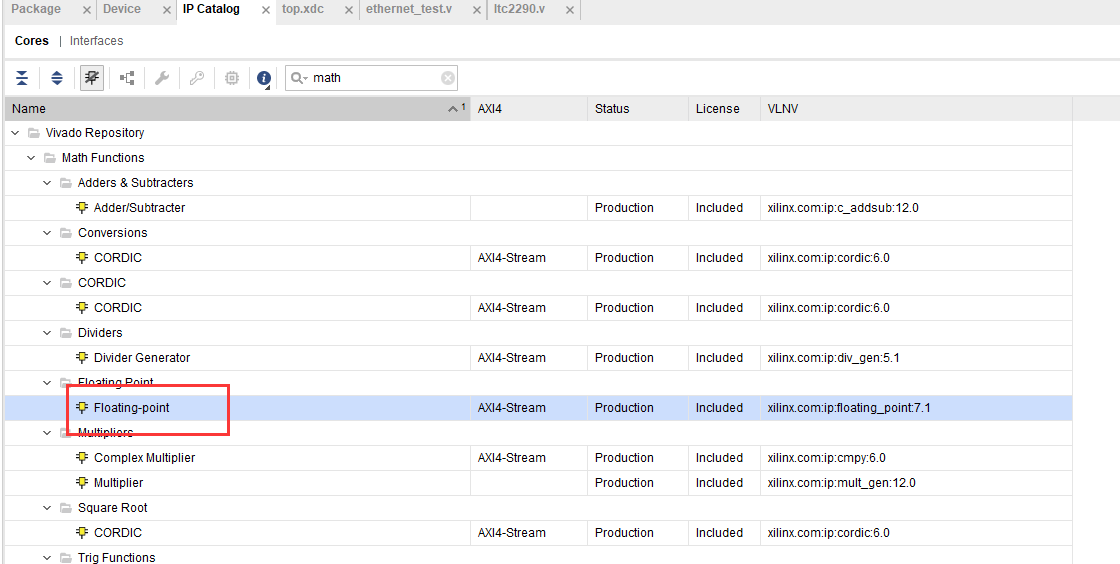The width and height of the screenshot is (1120, 564).
Task: Collapse the CORDIC folder
Action: (47, 283)
